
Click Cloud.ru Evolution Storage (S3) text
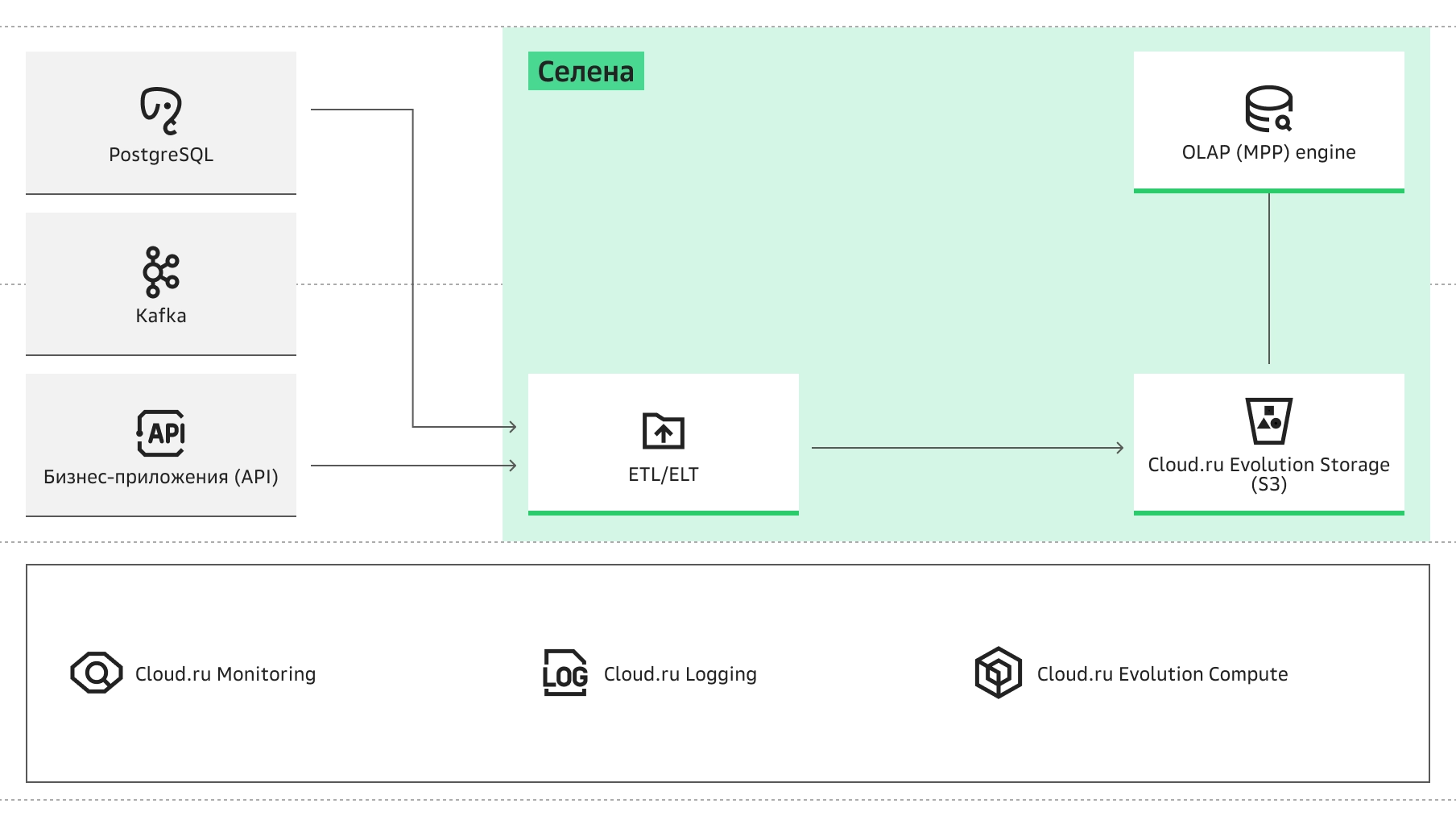[1269, 474]
